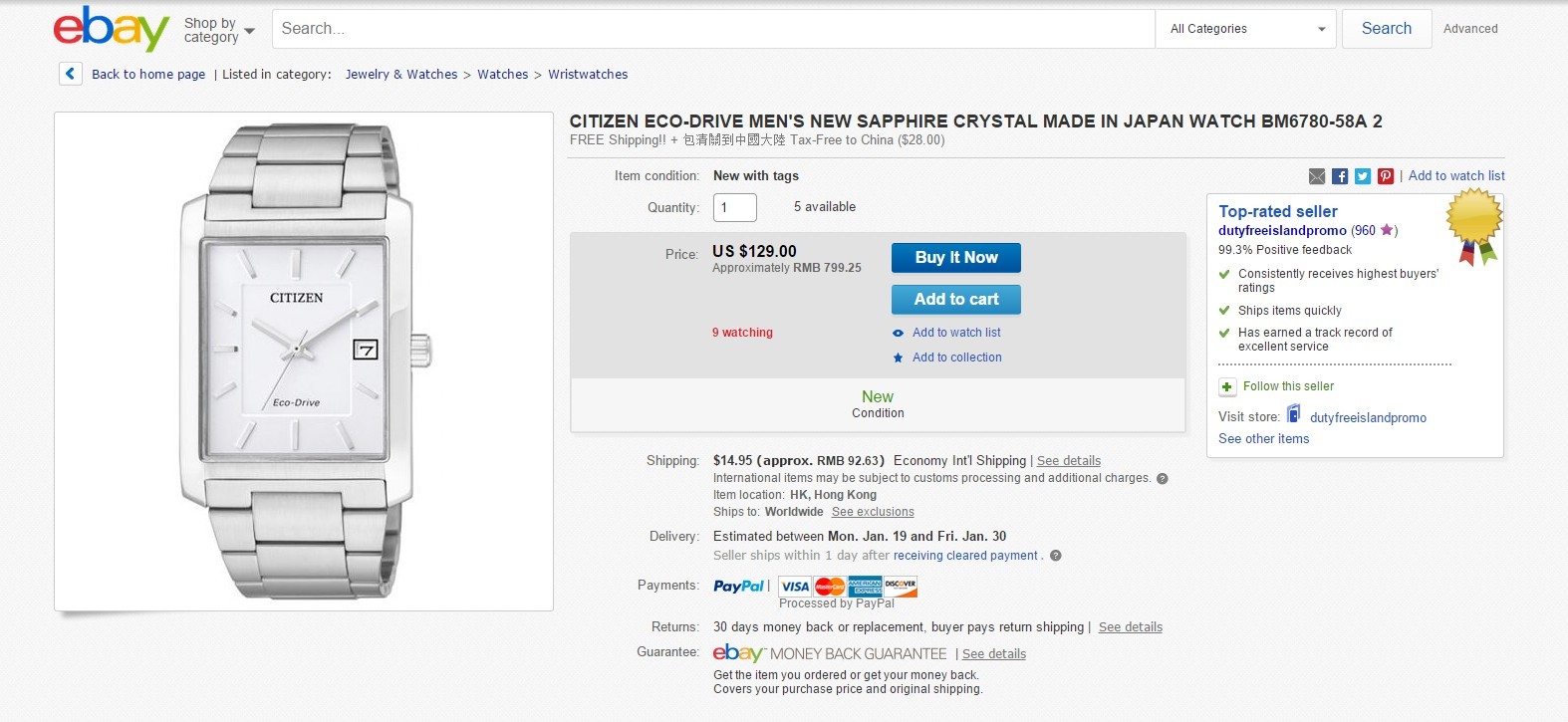Click the HK, Hong Kong item location

click(834, 495)
